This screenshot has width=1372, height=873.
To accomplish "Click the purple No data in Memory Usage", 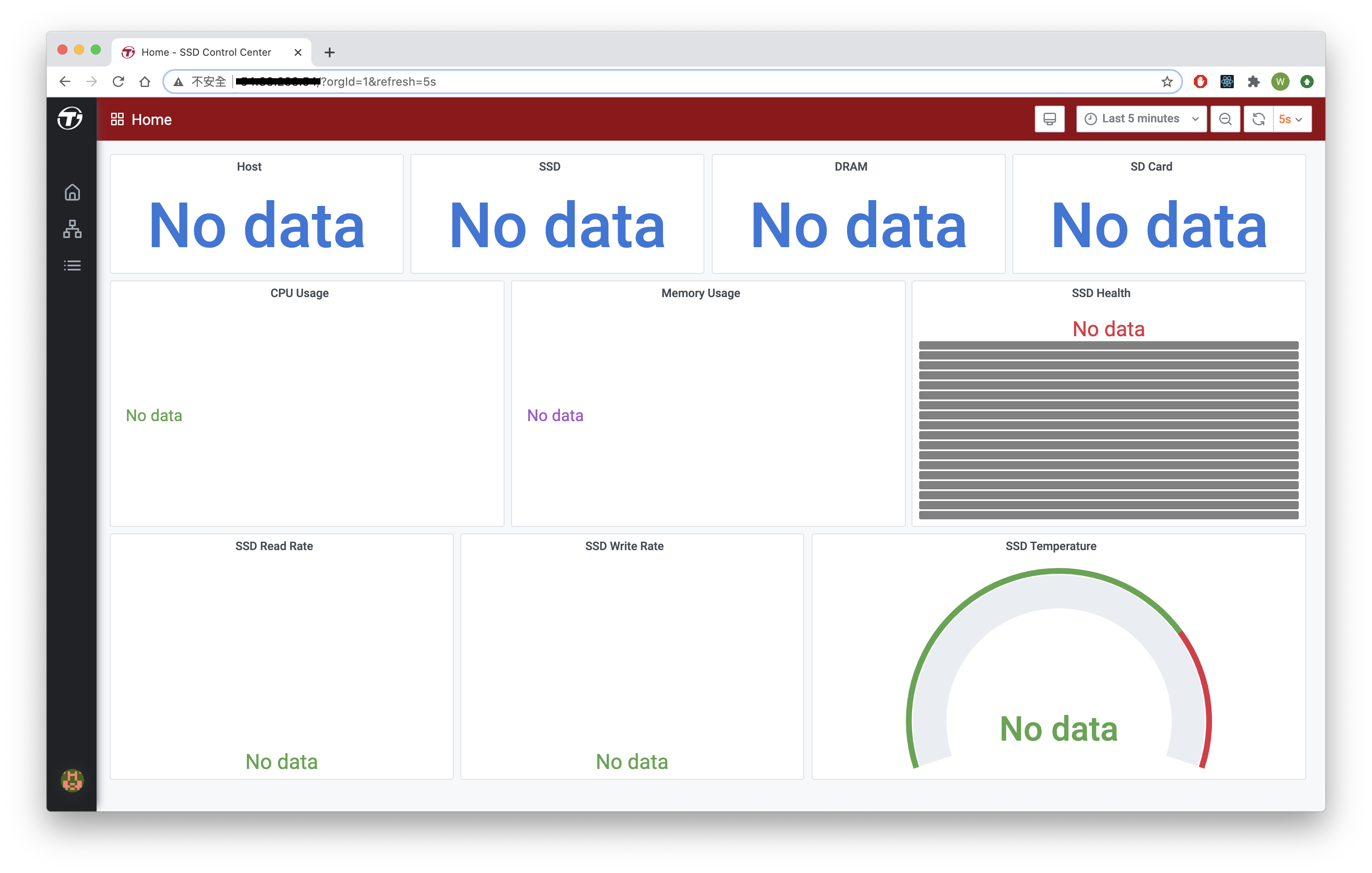I will click(555, 415).
